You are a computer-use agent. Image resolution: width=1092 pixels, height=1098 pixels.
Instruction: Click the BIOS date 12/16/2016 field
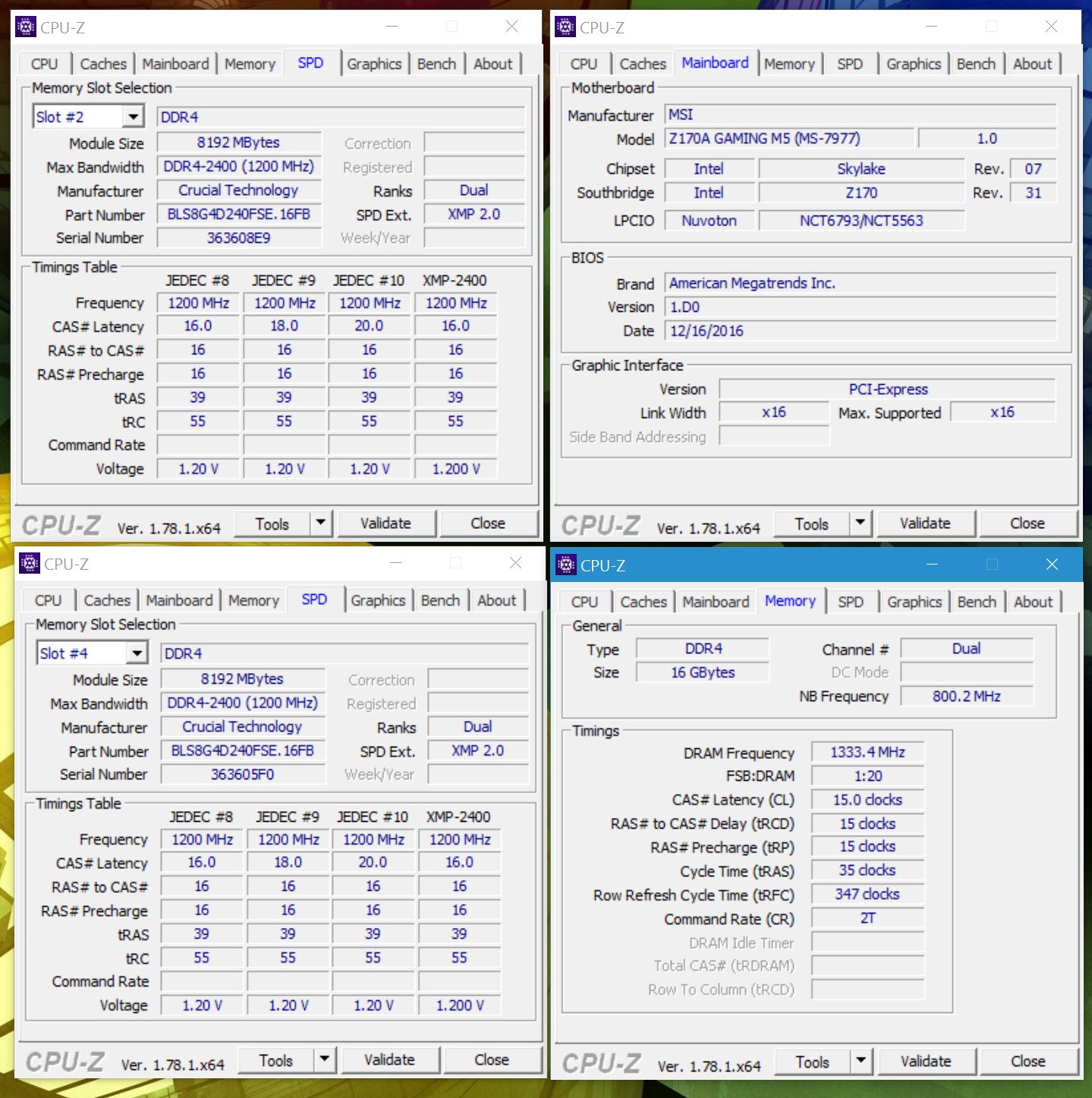(861, 331)
